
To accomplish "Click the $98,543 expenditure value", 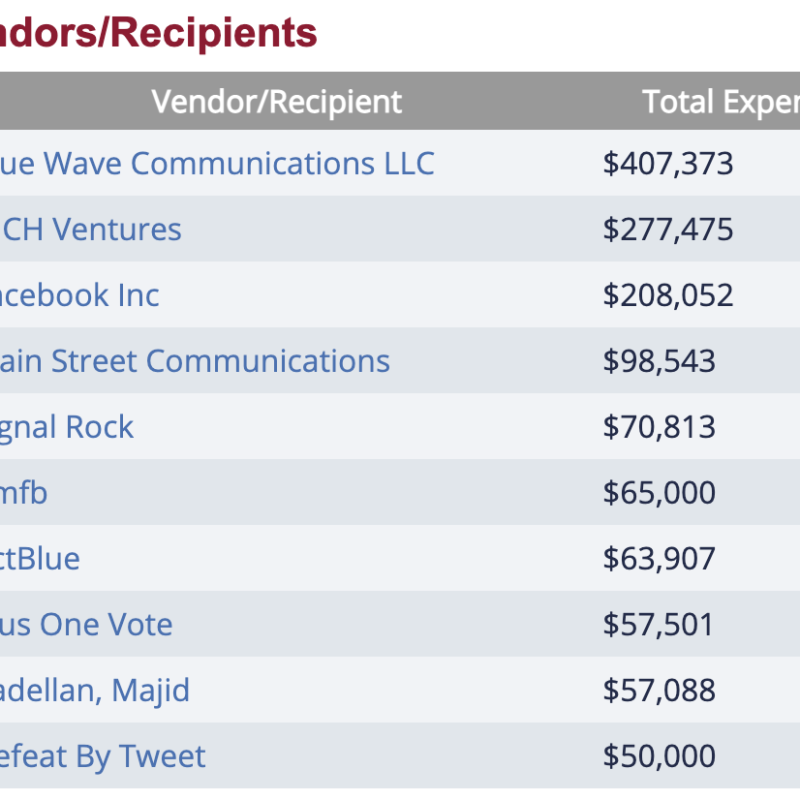I will tap(659, 361).
